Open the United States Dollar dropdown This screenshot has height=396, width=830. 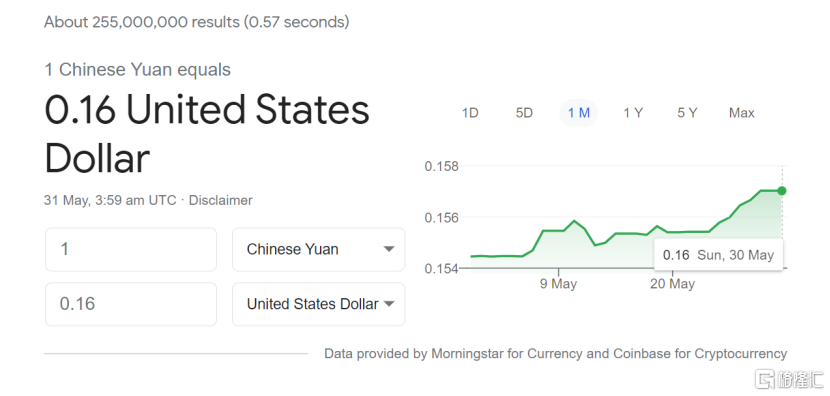[x=319, y=304]
